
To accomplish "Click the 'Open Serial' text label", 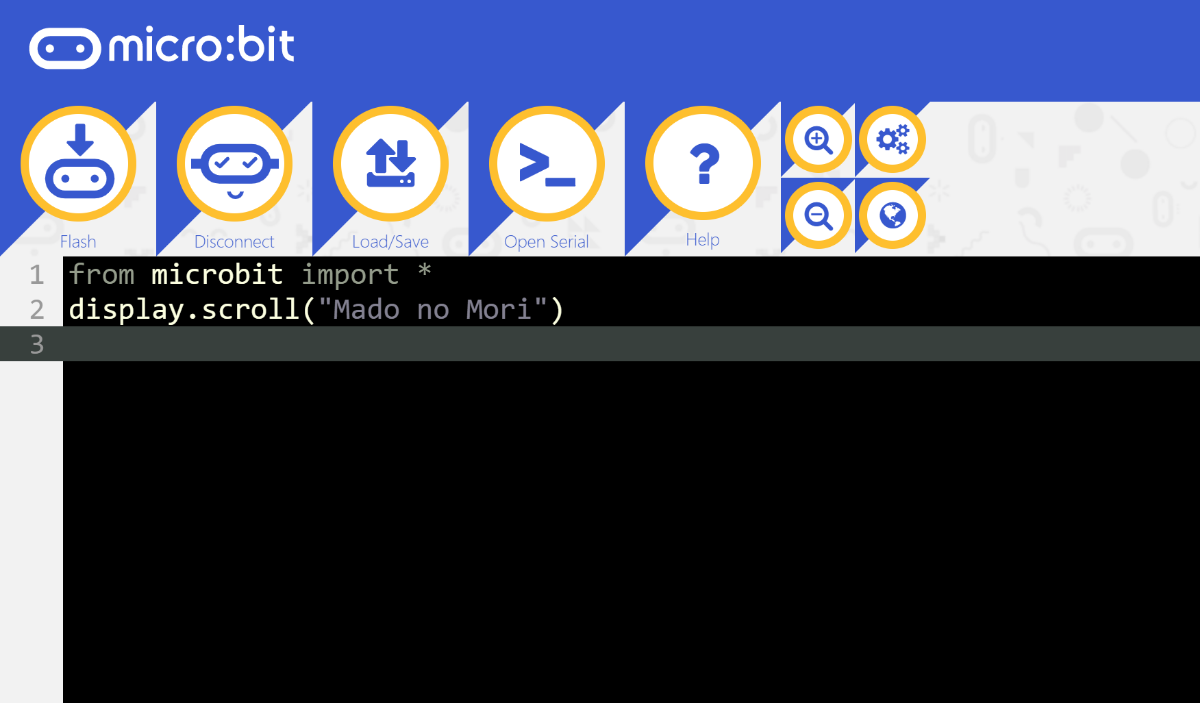I will (x=546, y=242).
